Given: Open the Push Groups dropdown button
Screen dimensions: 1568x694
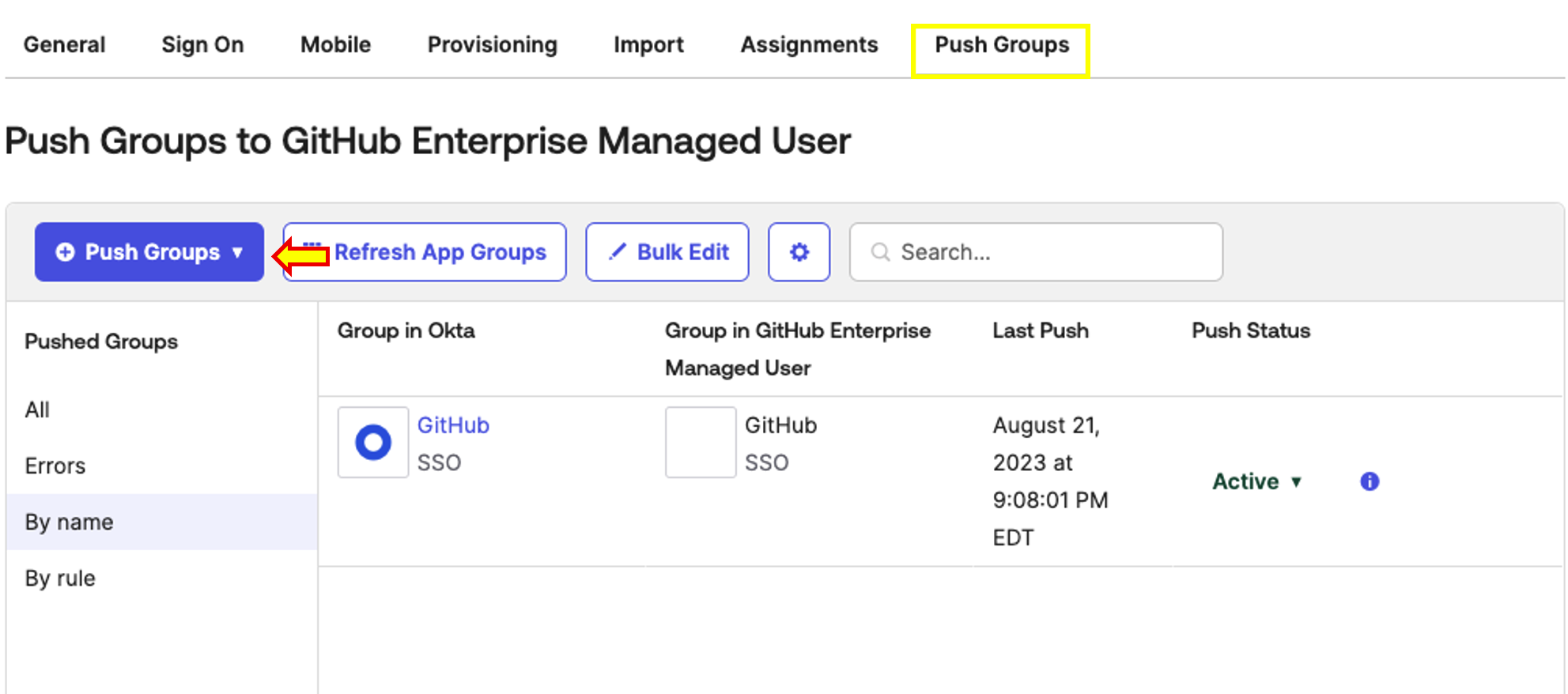Looking at the screenshot, I should point(149,252).
